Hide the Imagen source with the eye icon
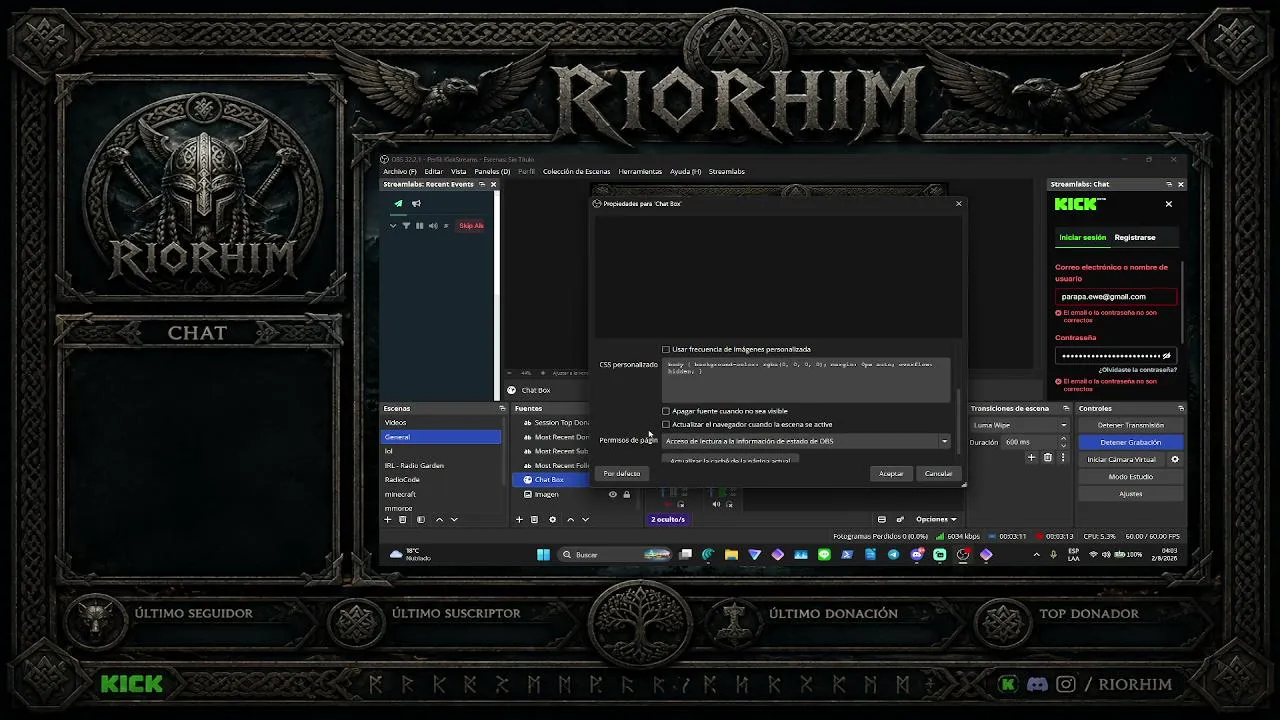 [x=613, y=494]
